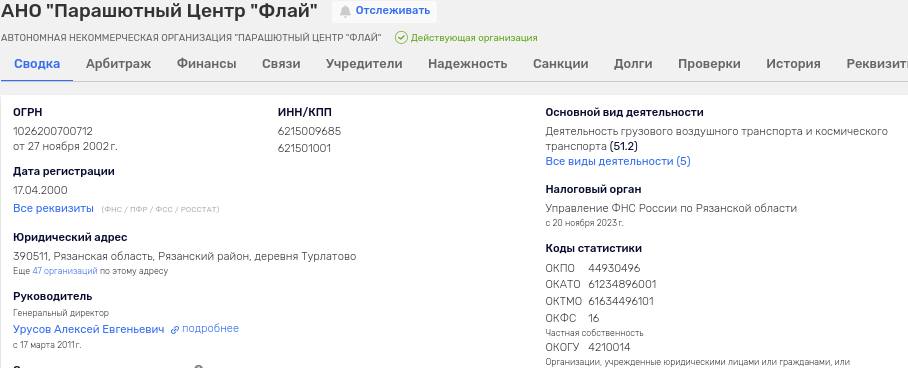Open the Реквизиты tab
This screenshot has width=908, height=368.
[877, 64]
